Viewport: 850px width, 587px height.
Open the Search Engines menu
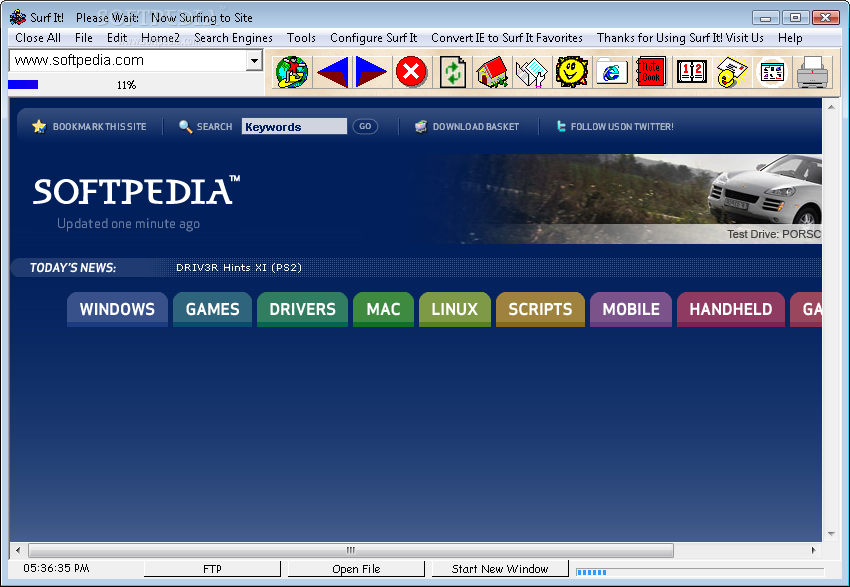click(x=233, y=38)
